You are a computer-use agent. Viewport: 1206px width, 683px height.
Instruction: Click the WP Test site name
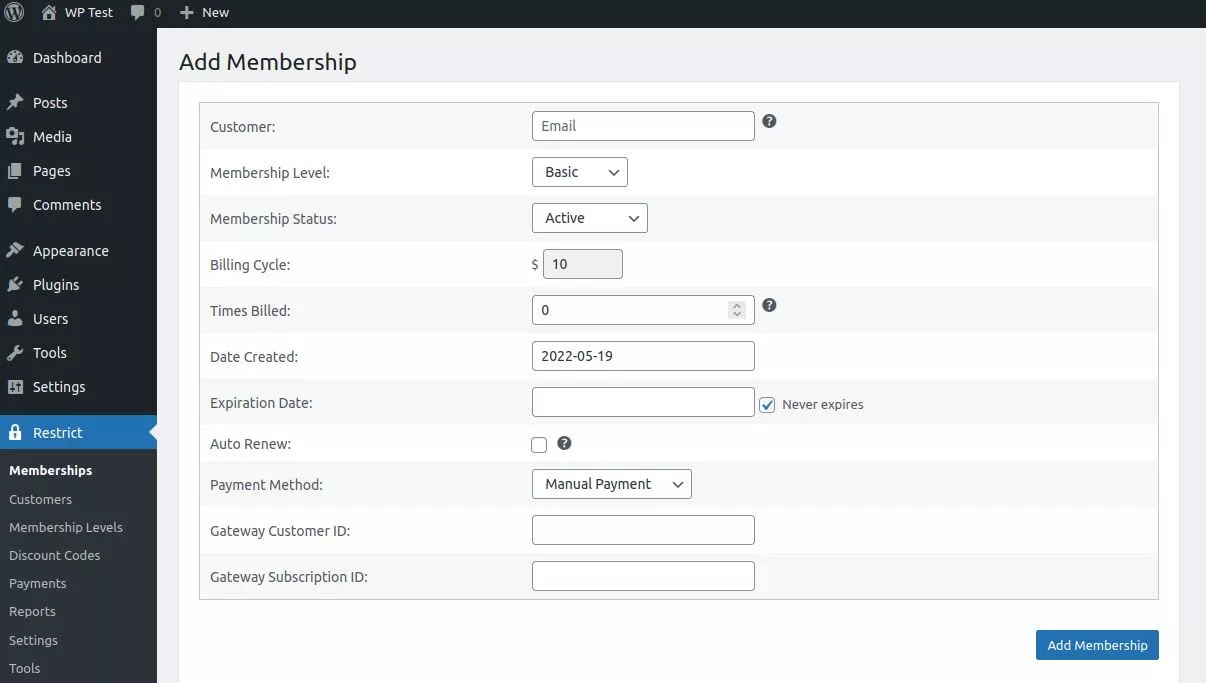coord(89,13)
